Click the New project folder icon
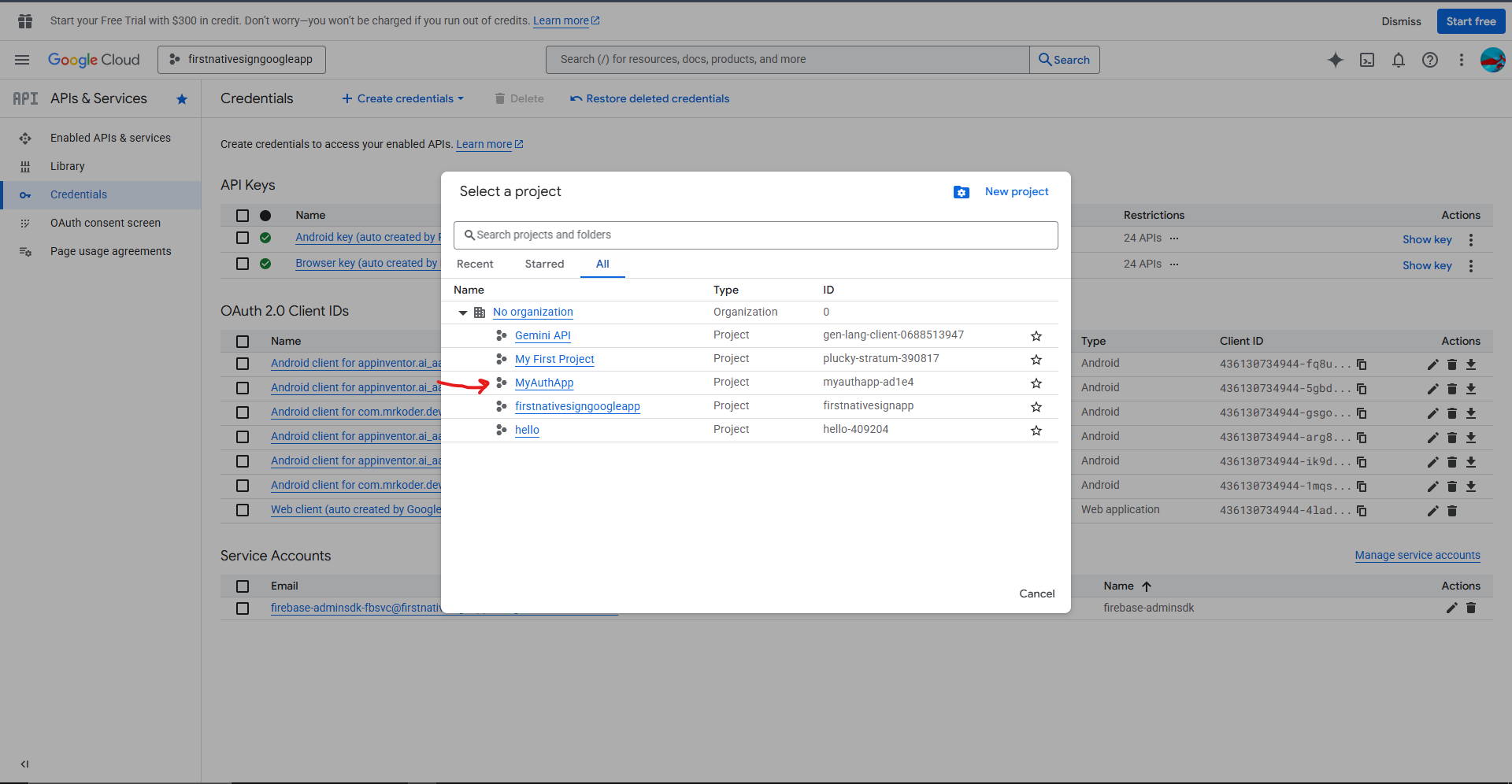Image resolution: width=1512 pixels, height=784 pixels. pos(961,192)
